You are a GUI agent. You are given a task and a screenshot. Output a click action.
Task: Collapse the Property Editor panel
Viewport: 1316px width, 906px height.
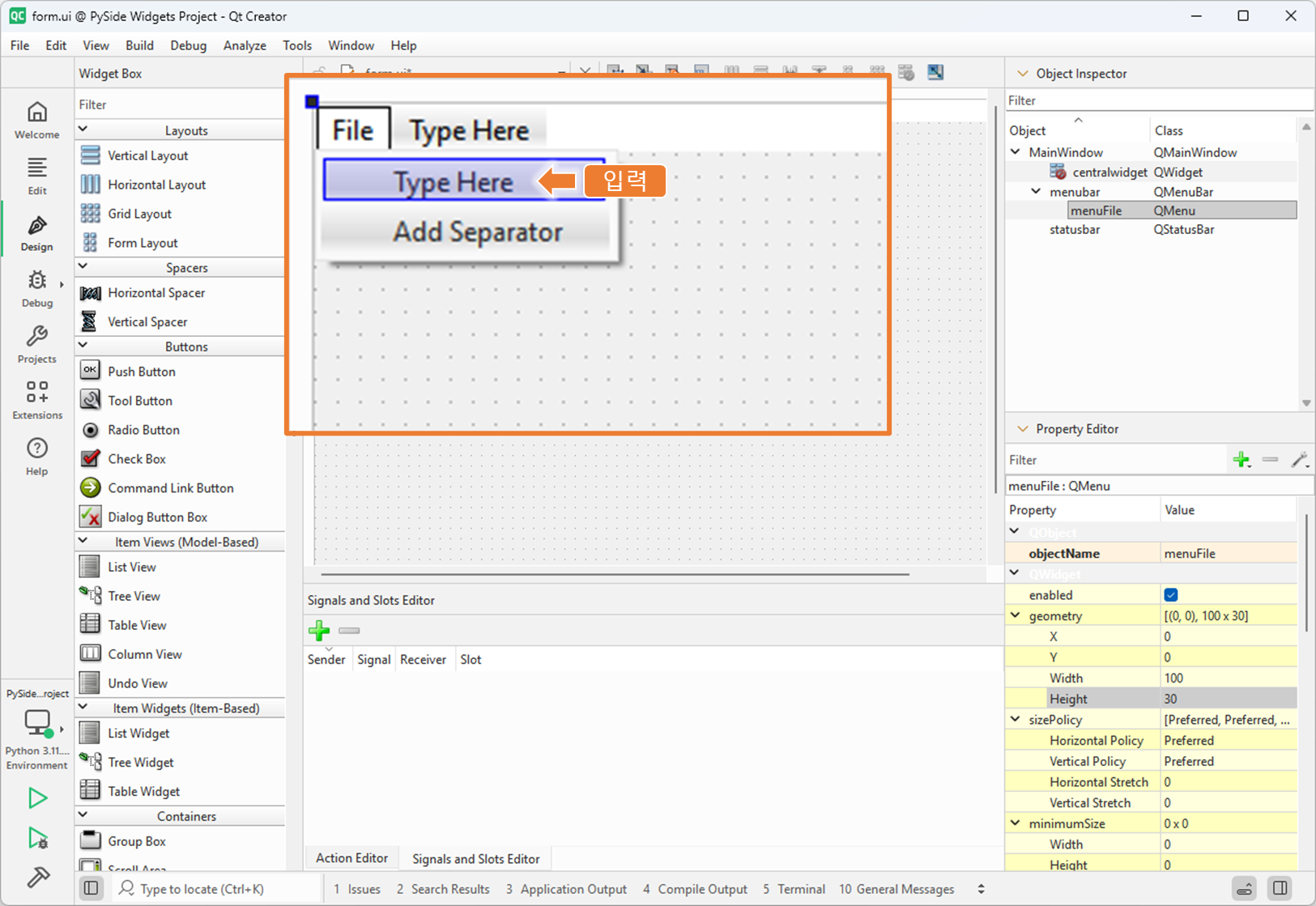tap(1022, 429)
